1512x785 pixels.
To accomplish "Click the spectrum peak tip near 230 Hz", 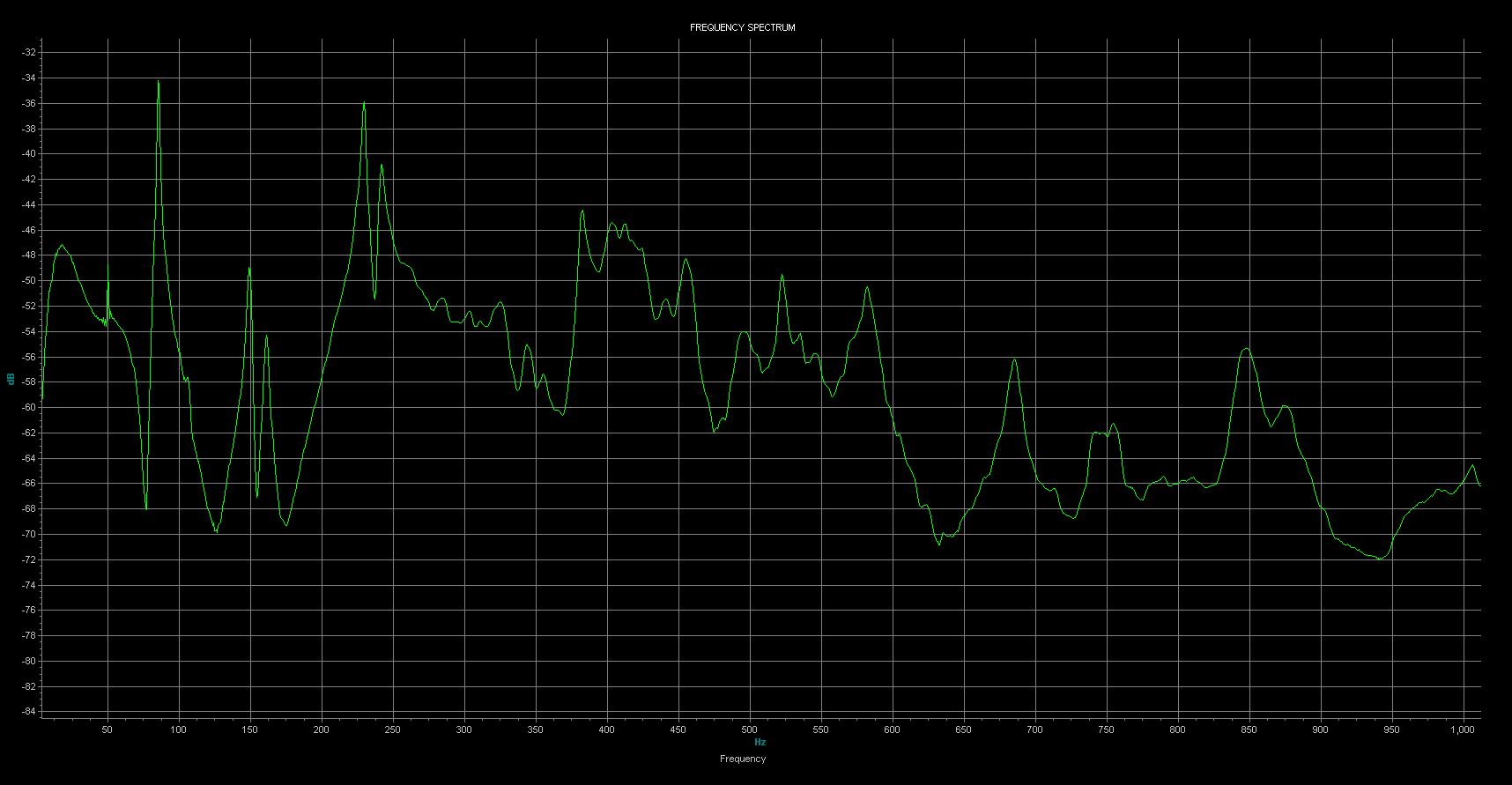I will (x=364, y=103).
